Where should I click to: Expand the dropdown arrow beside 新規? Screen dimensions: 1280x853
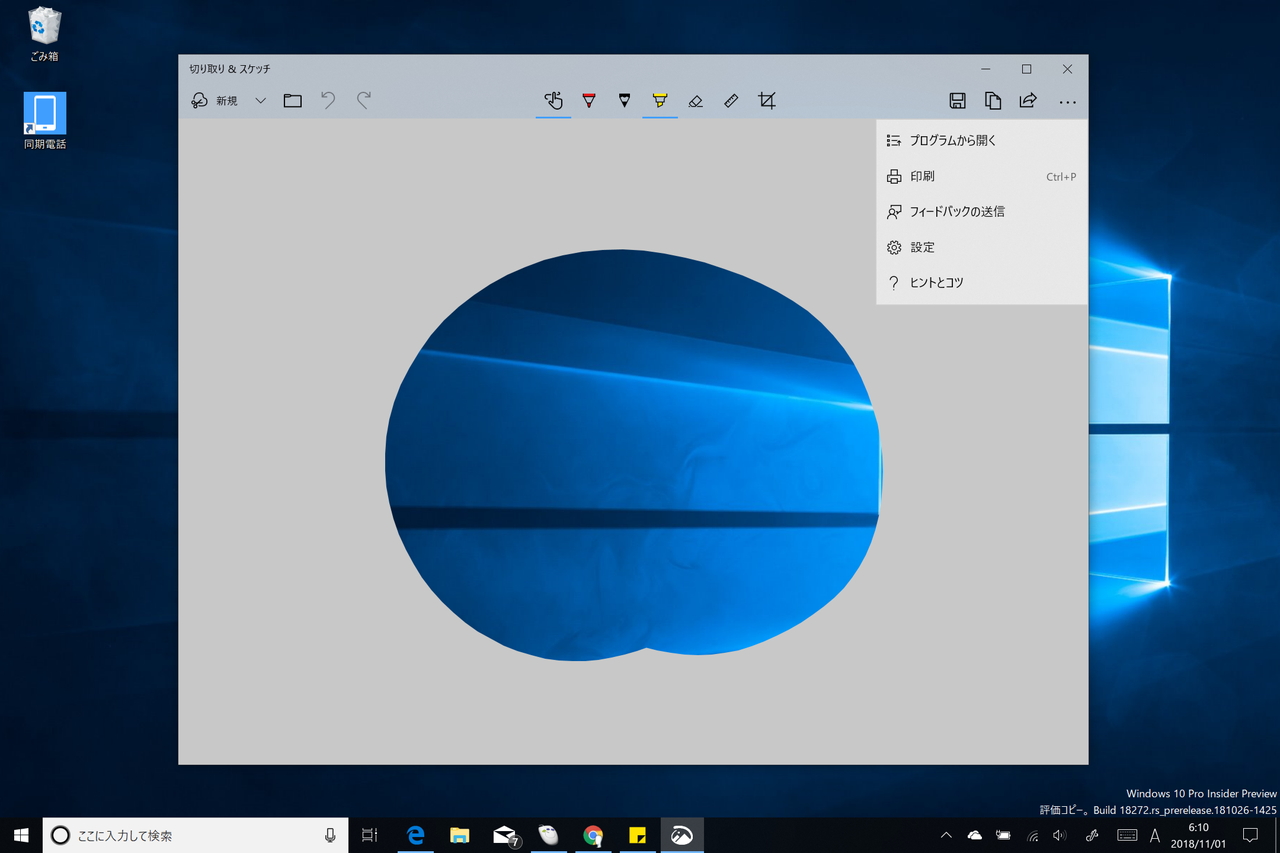click(x=260, y=101)
